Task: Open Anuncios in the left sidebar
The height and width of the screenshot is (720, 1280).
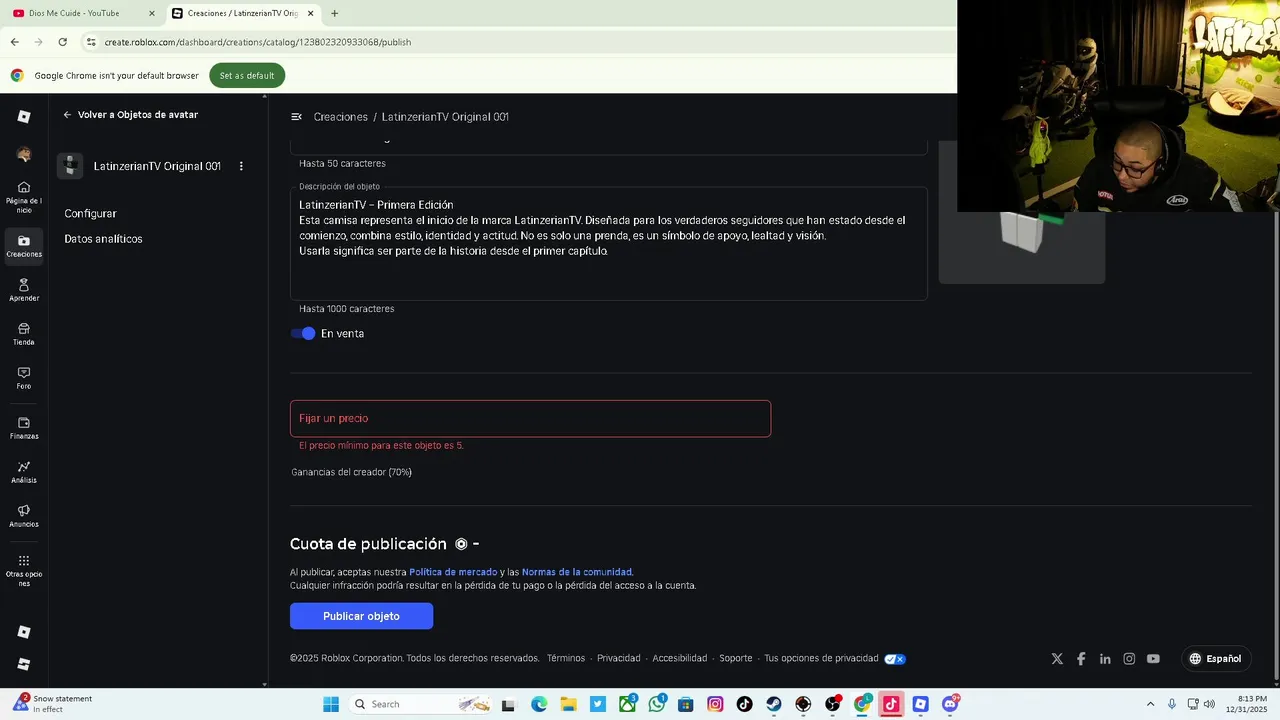Action: (24, 516)
